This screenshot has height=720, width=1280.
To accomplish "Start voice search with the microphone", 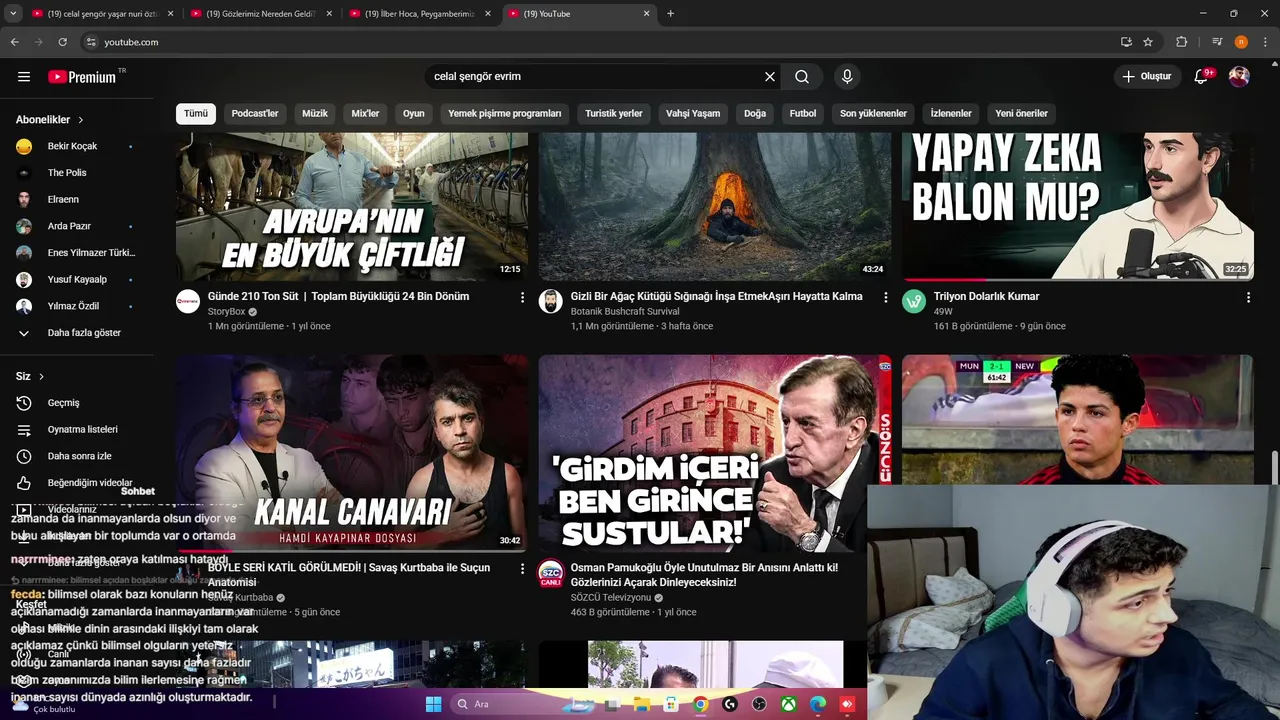I will coord(847,77).
